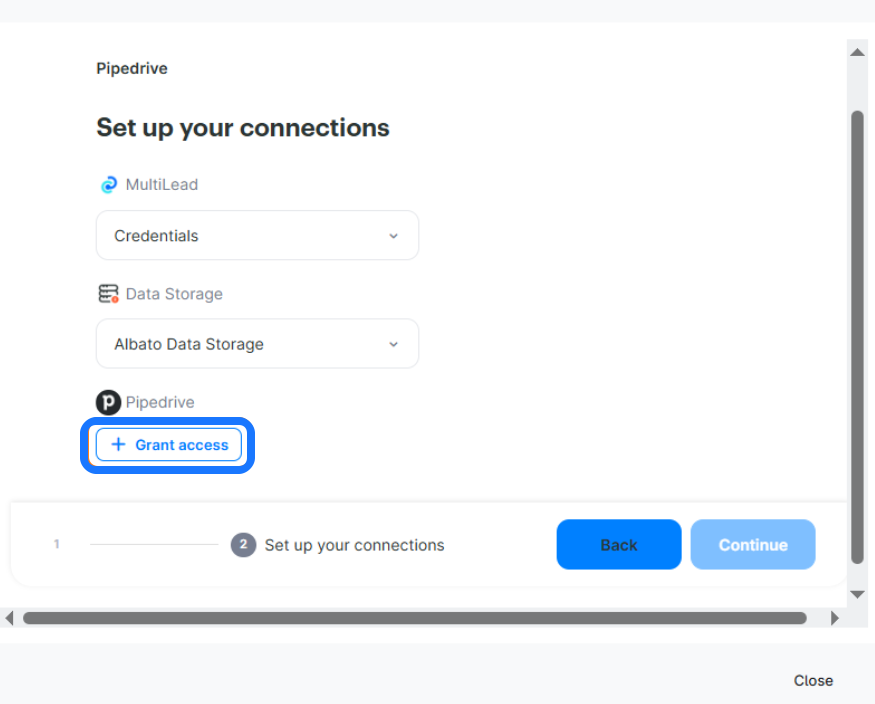The width and height of the screenshot is (875, 704).
Task: Click the horizontal scrollbar thumb
Action: 414,618
